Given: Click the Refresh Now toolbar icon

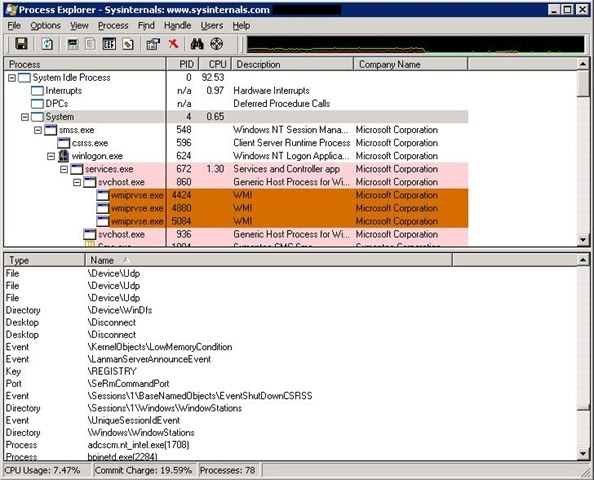Looking at the screenshot, I should click(x=47, y=44).
